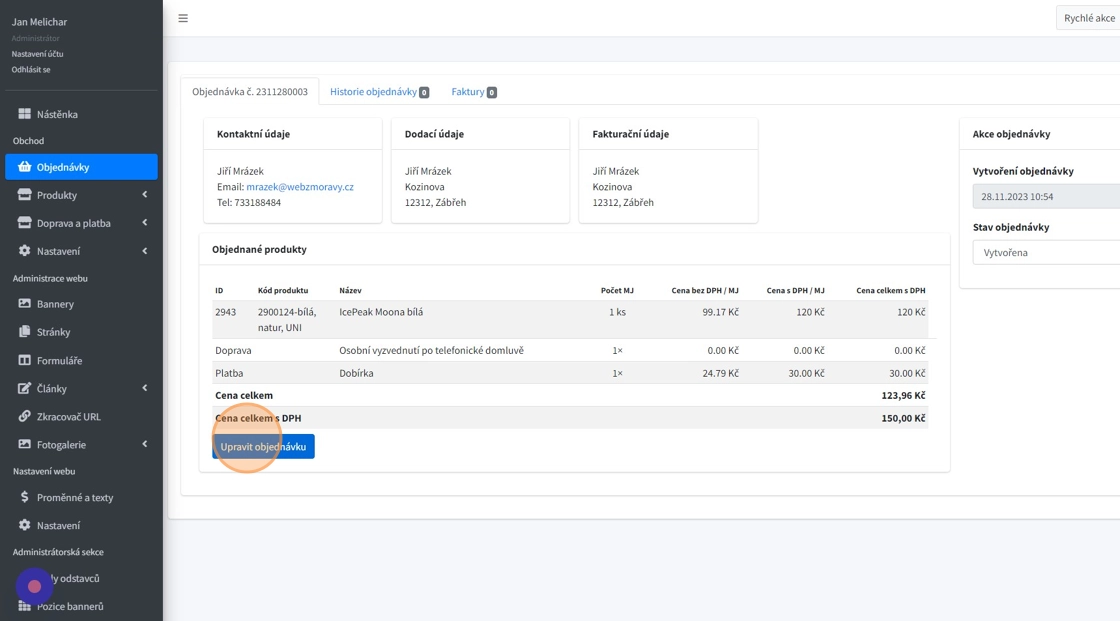Click the Bannery image icon
The height and width of the screenshot is (621, 1120).
click(x=25, y=304)
